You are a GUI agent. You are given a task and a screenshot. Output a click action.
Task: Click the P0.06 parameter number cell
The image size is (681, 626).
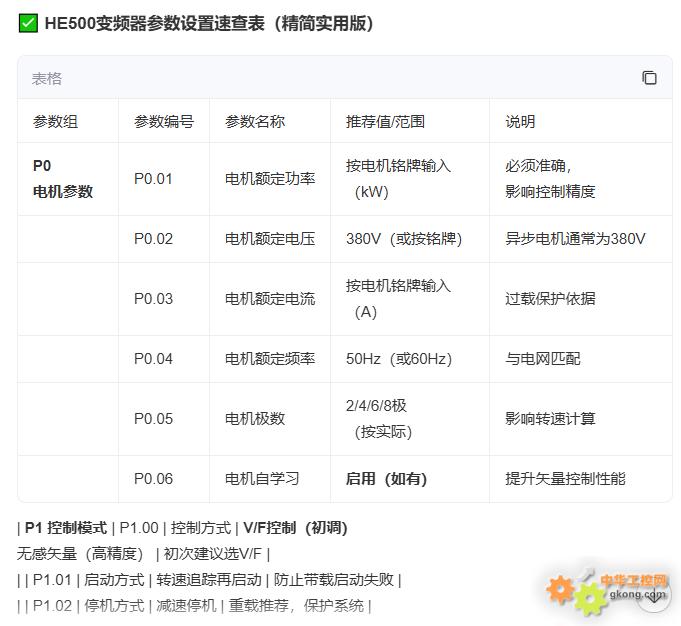click(153, 478)
